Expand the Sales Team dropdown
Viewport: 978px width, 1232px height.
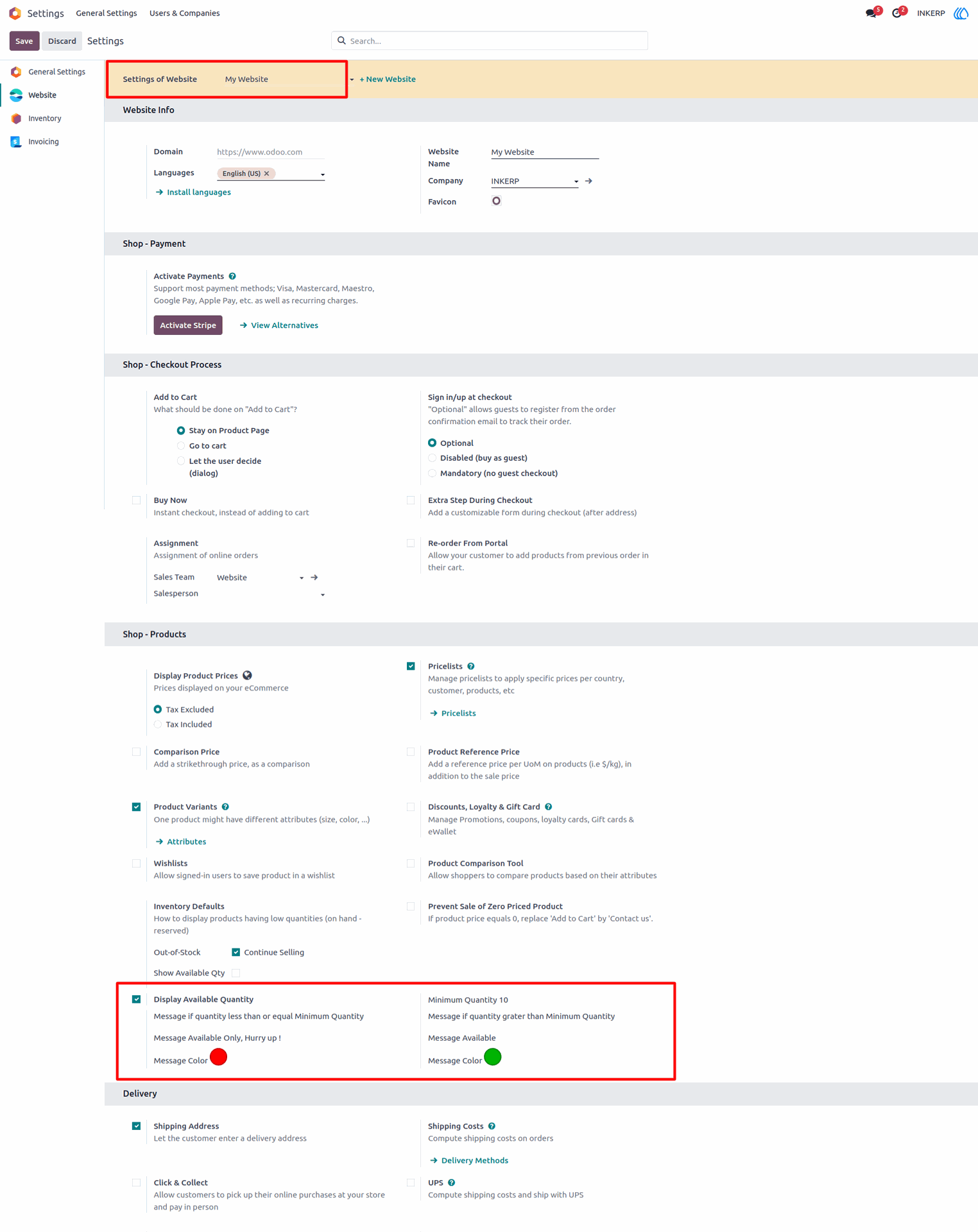point(302,578)
